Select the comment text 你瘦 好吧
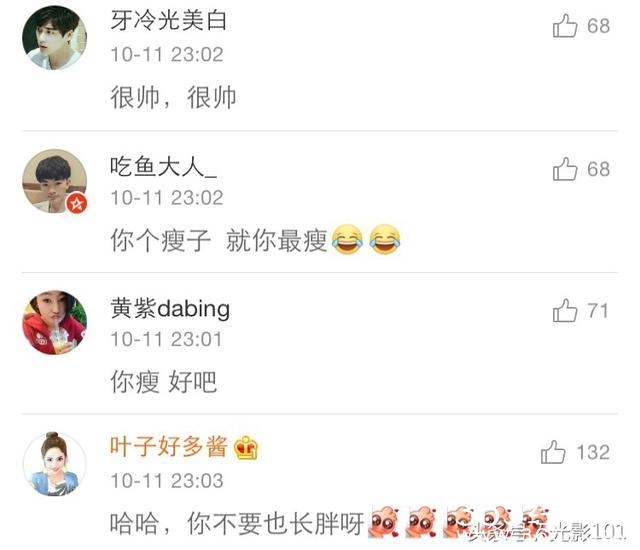The width and height of the screenshot is (640, 550). pos(163,382)
